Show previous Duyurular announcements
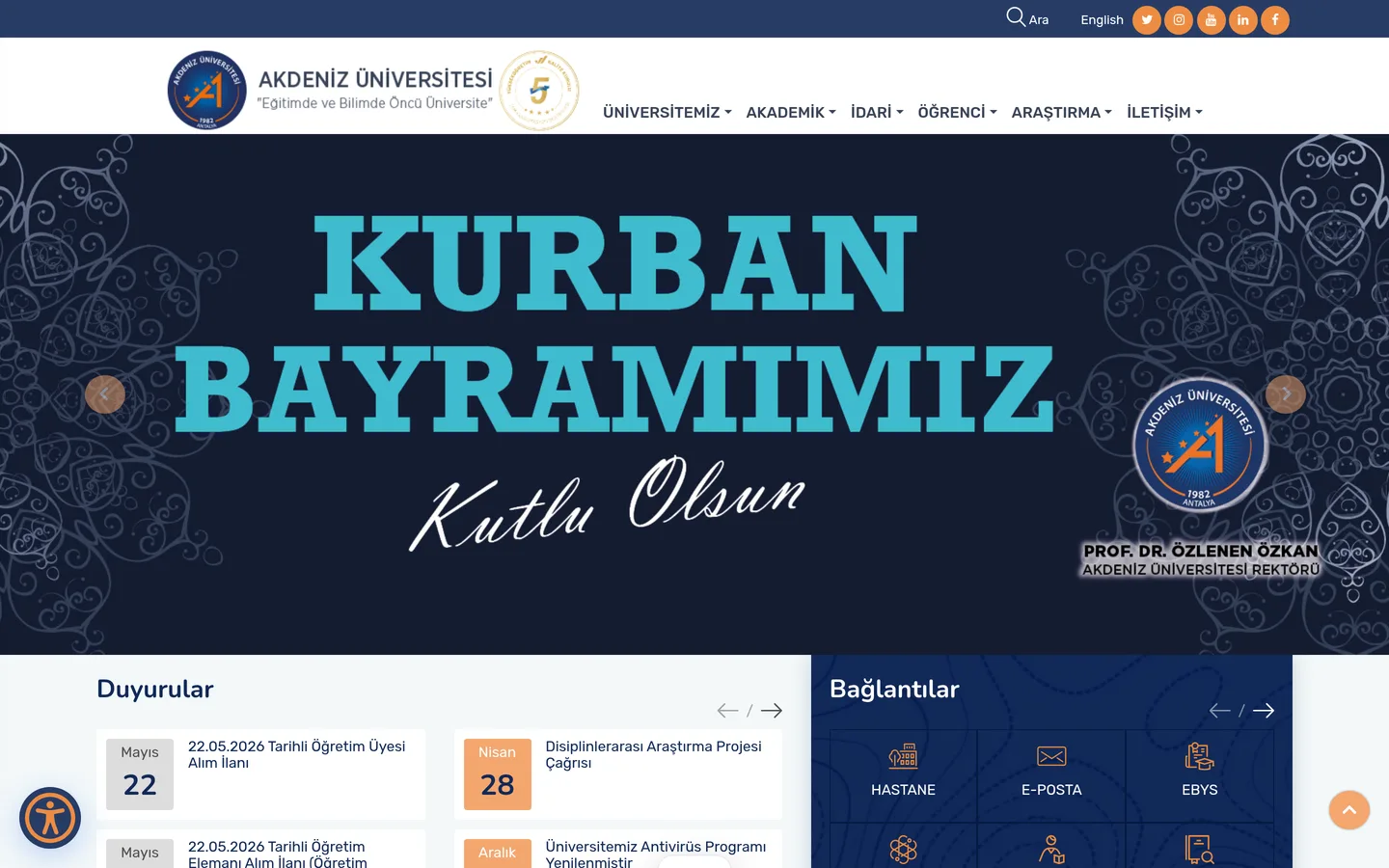 [x=727, y=711]
